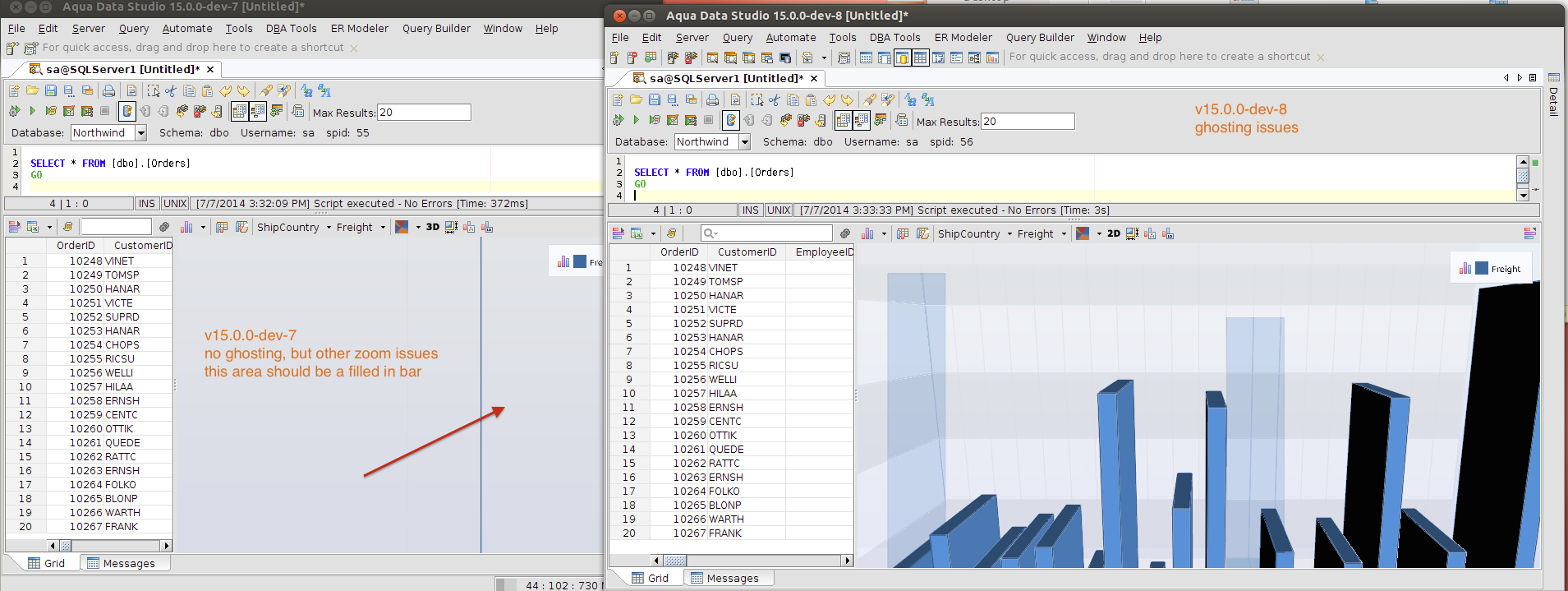Click vertical Detail panel tab
The height and width of the screenshot is (591, 1568).
1553,95
